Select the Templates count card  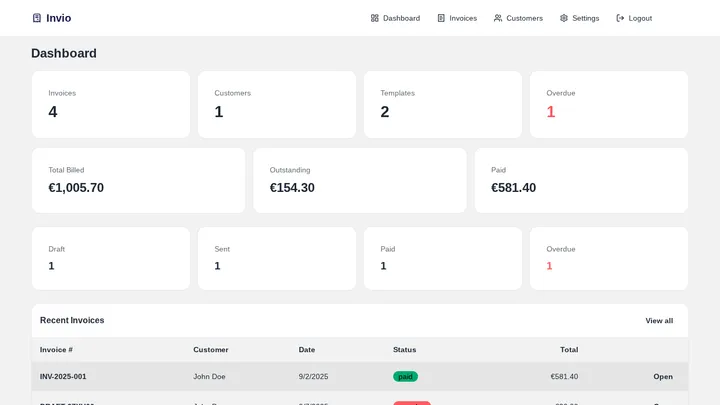[x=442, y=104]
